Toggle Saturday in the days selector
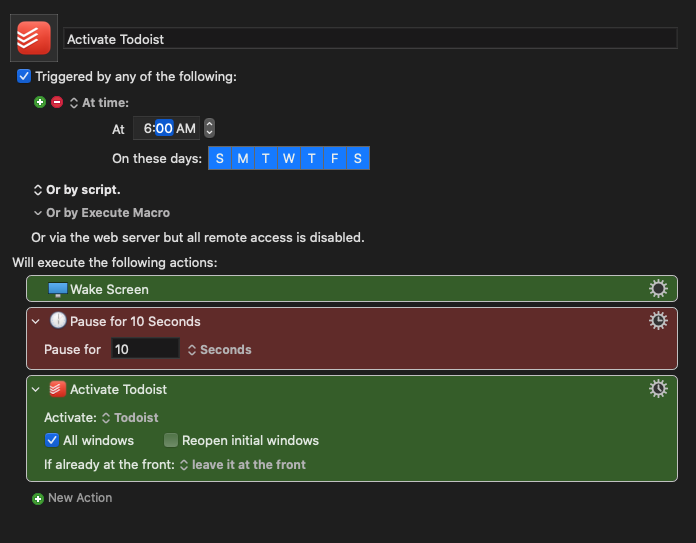This screenshot has height=543, width=696. click(x=358, y=158)
